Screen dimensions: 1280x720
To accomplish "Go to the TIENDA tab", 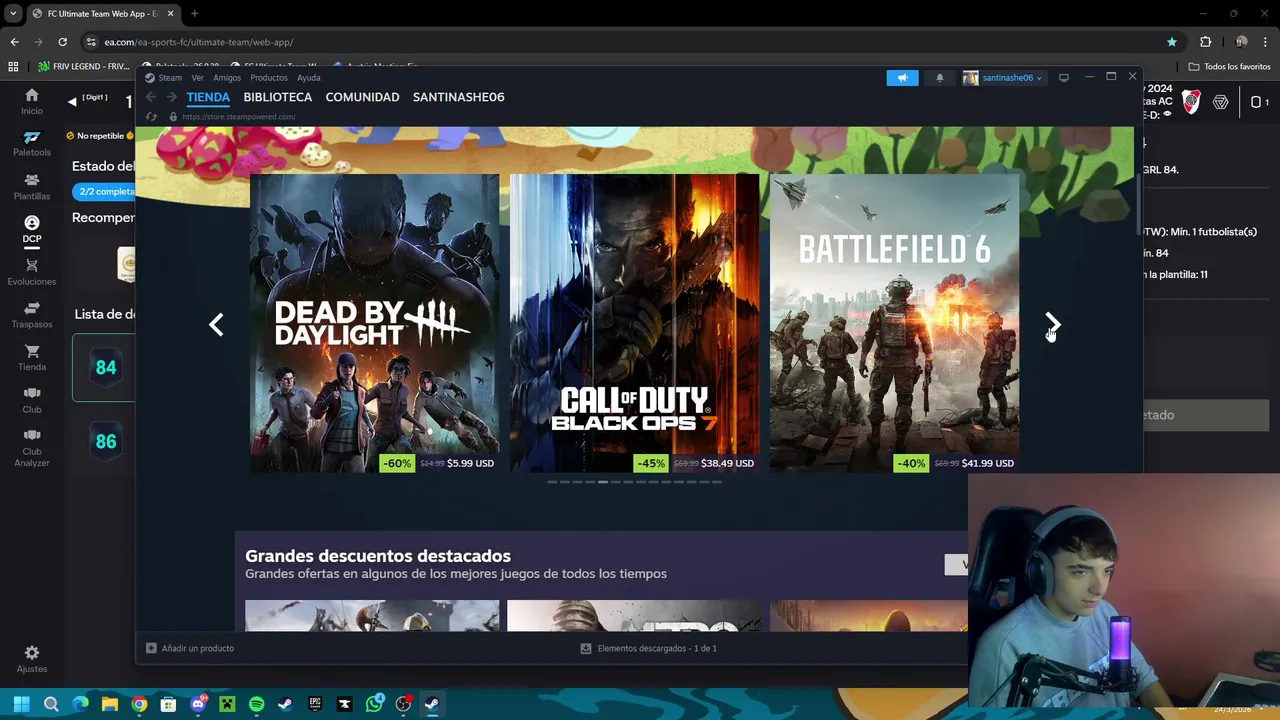I will (208, 97).
